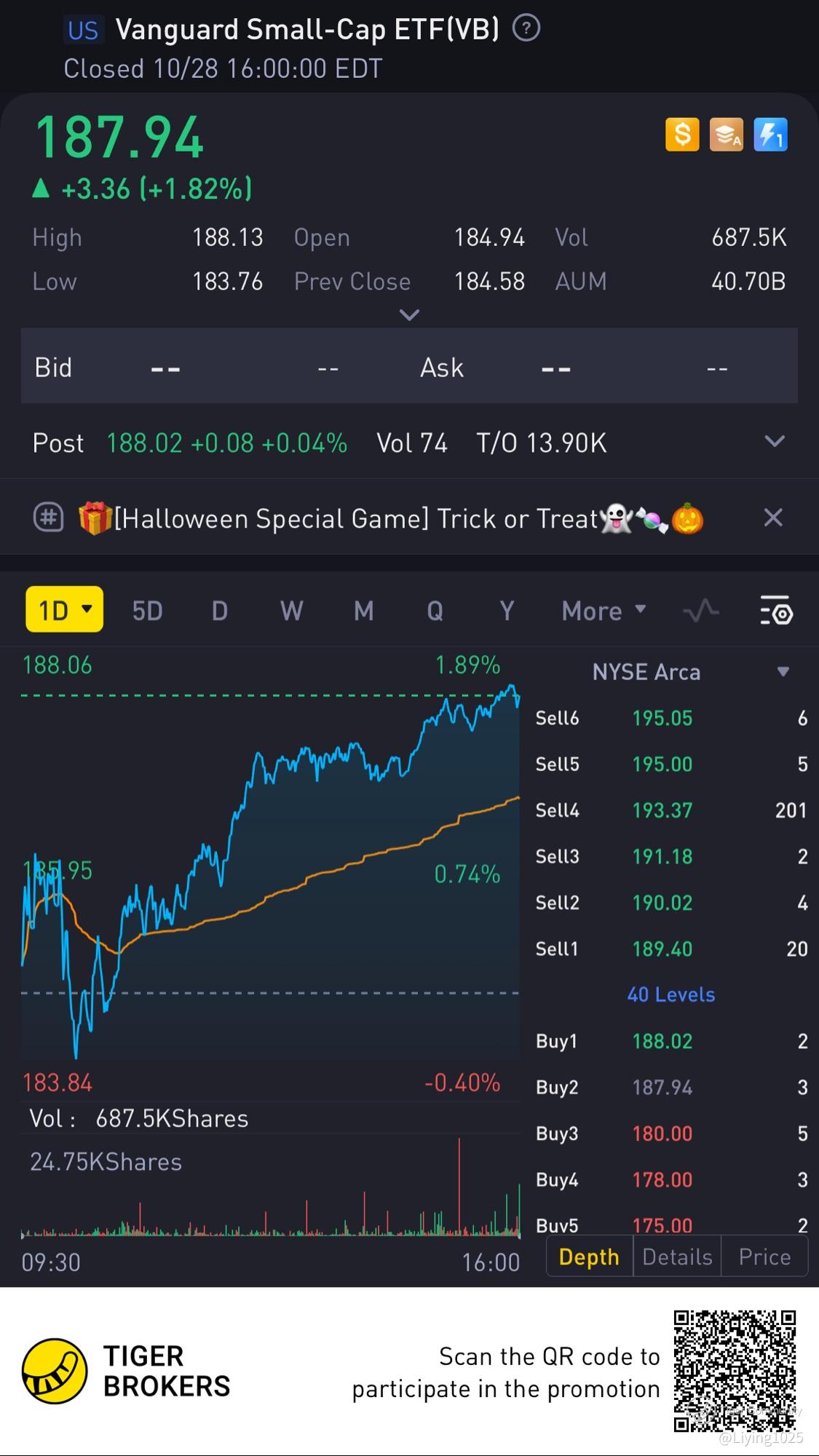The height and width of the screenshot is (1456, 819).
Task: Tap the orange stacked layers badge icon
Action: [x=727, y=135]
